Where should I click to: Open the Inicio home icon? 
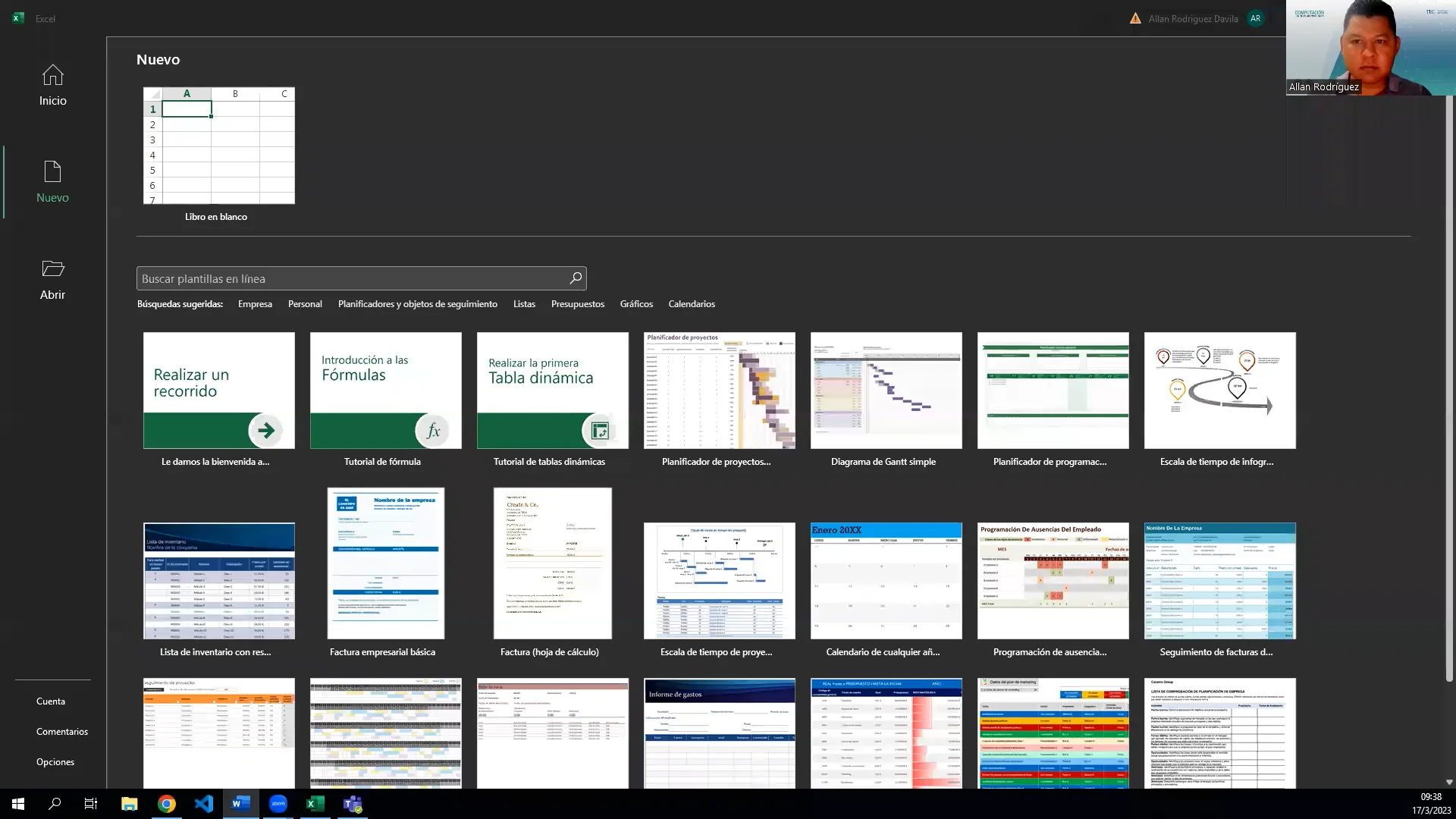[52, 83]
